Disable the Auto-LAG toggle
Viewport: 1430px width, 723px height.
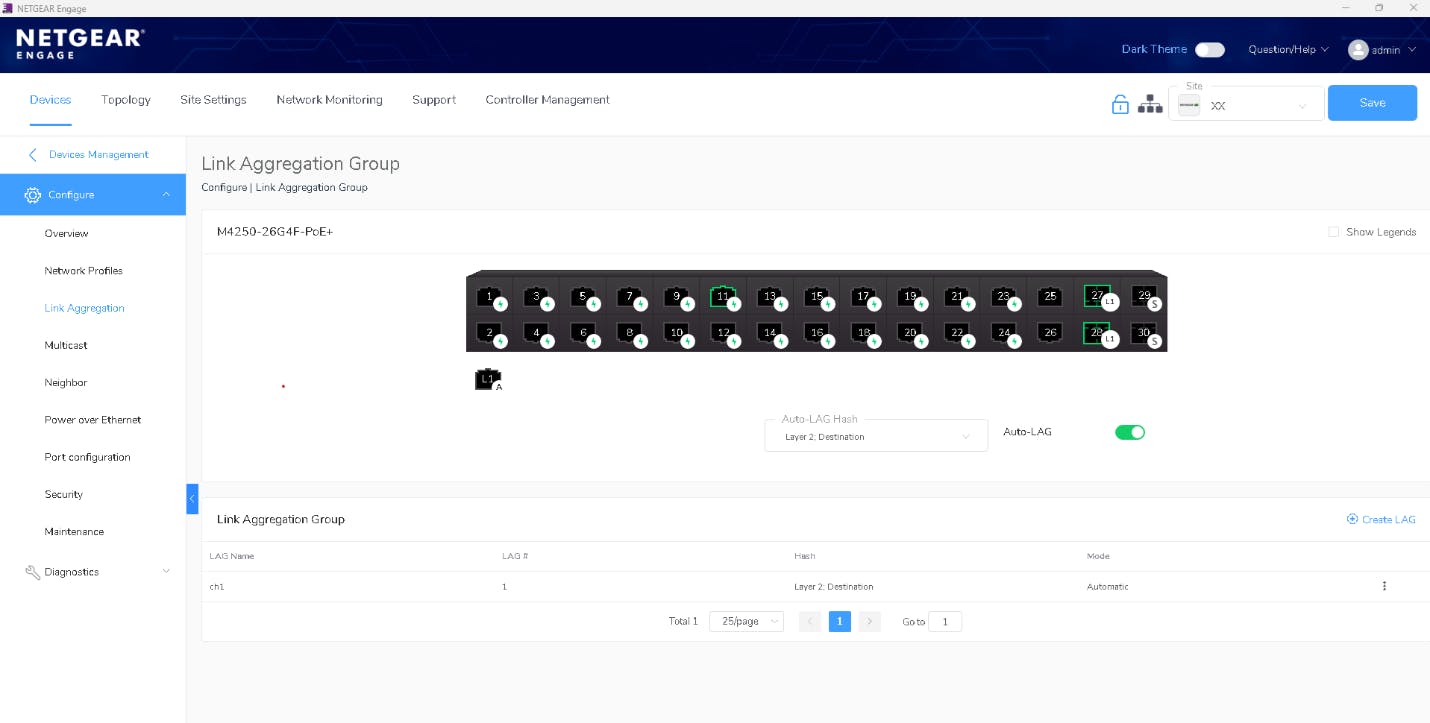(1129, 432)
